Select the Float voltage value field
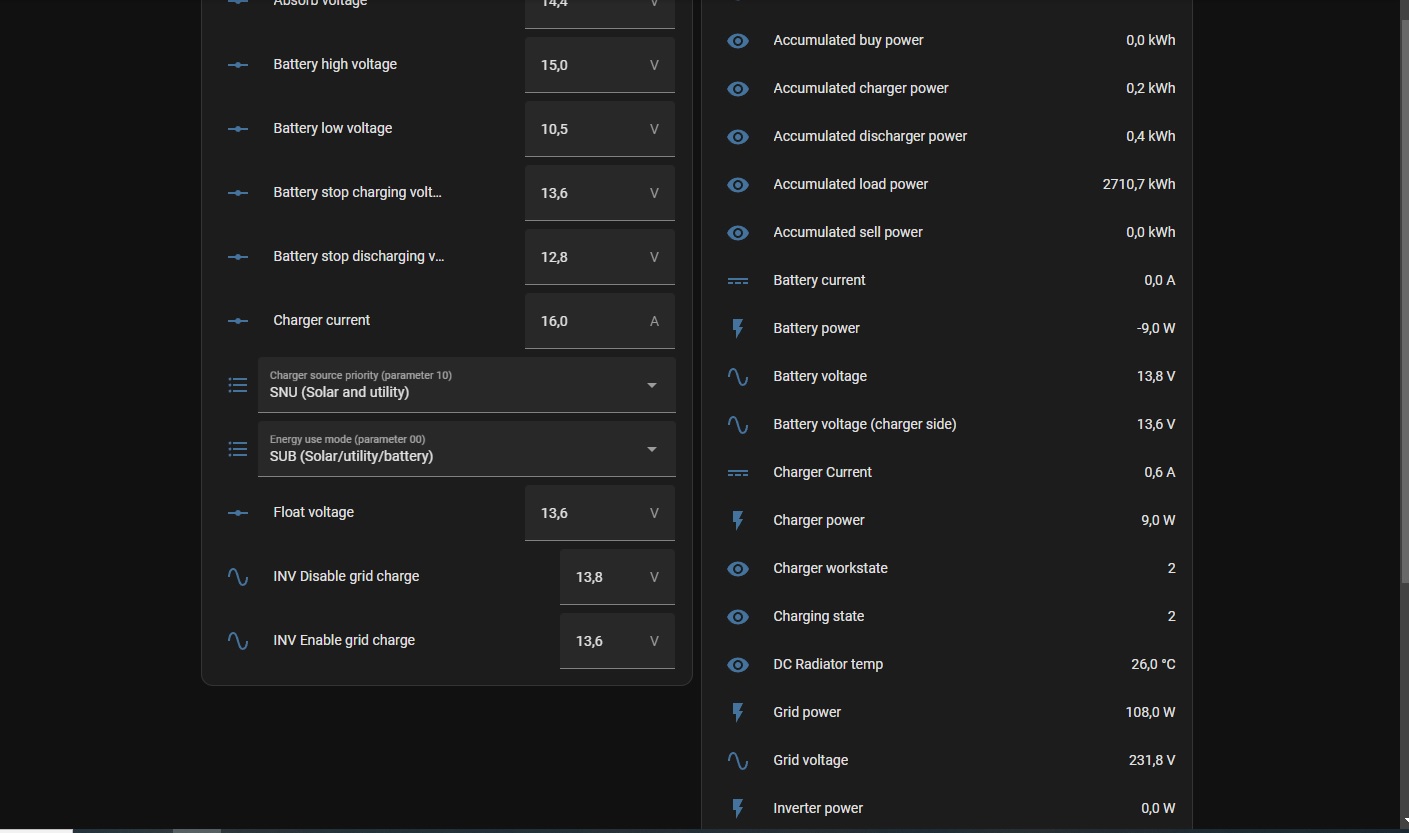Image resolution: width=1409 pixels, height=833 pixels. (588, 513)
